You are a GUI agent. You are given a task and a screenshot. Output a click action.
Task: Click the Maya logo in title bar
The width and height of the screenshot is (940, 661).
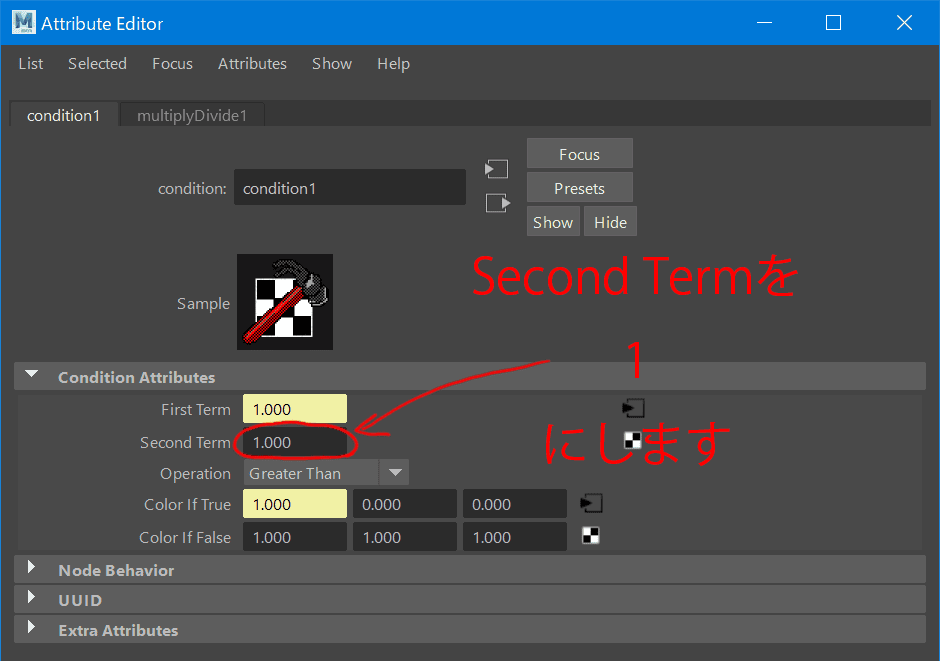(22, 22)
